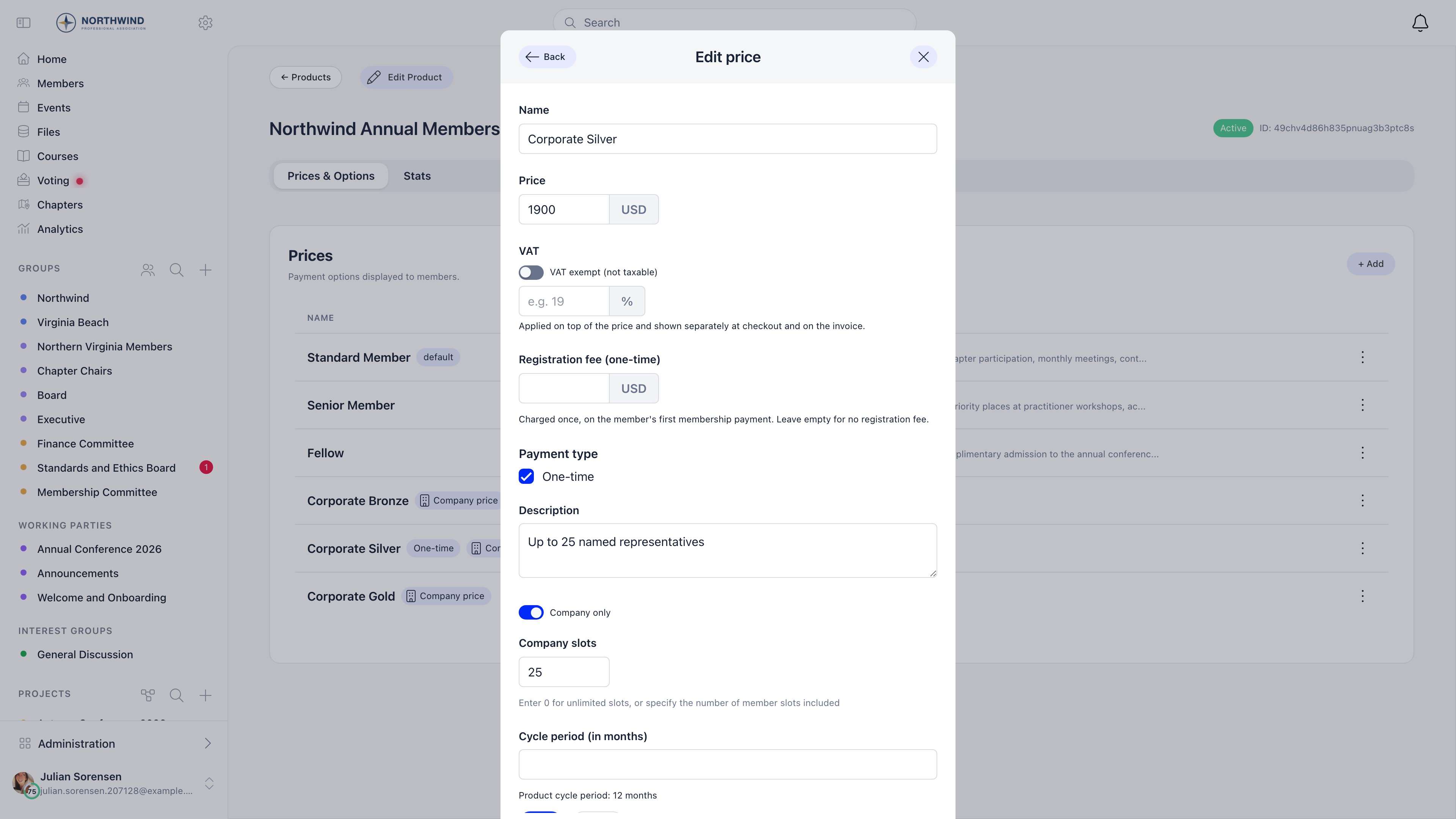Uncheck the One-time payment type checkbox

pos(526,477)
